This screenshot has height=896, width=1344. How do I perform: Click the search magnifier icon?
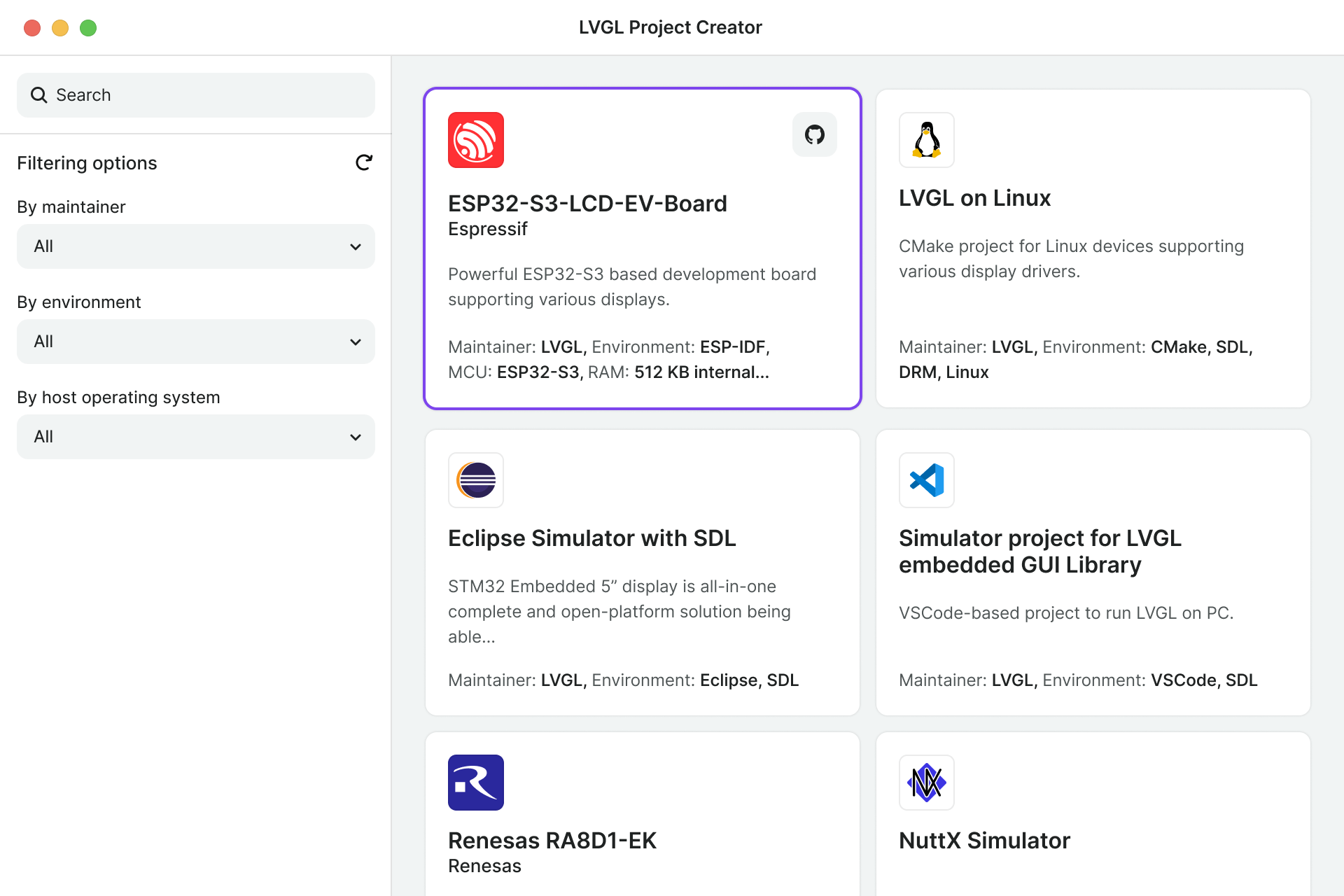(x=39, y=95)
